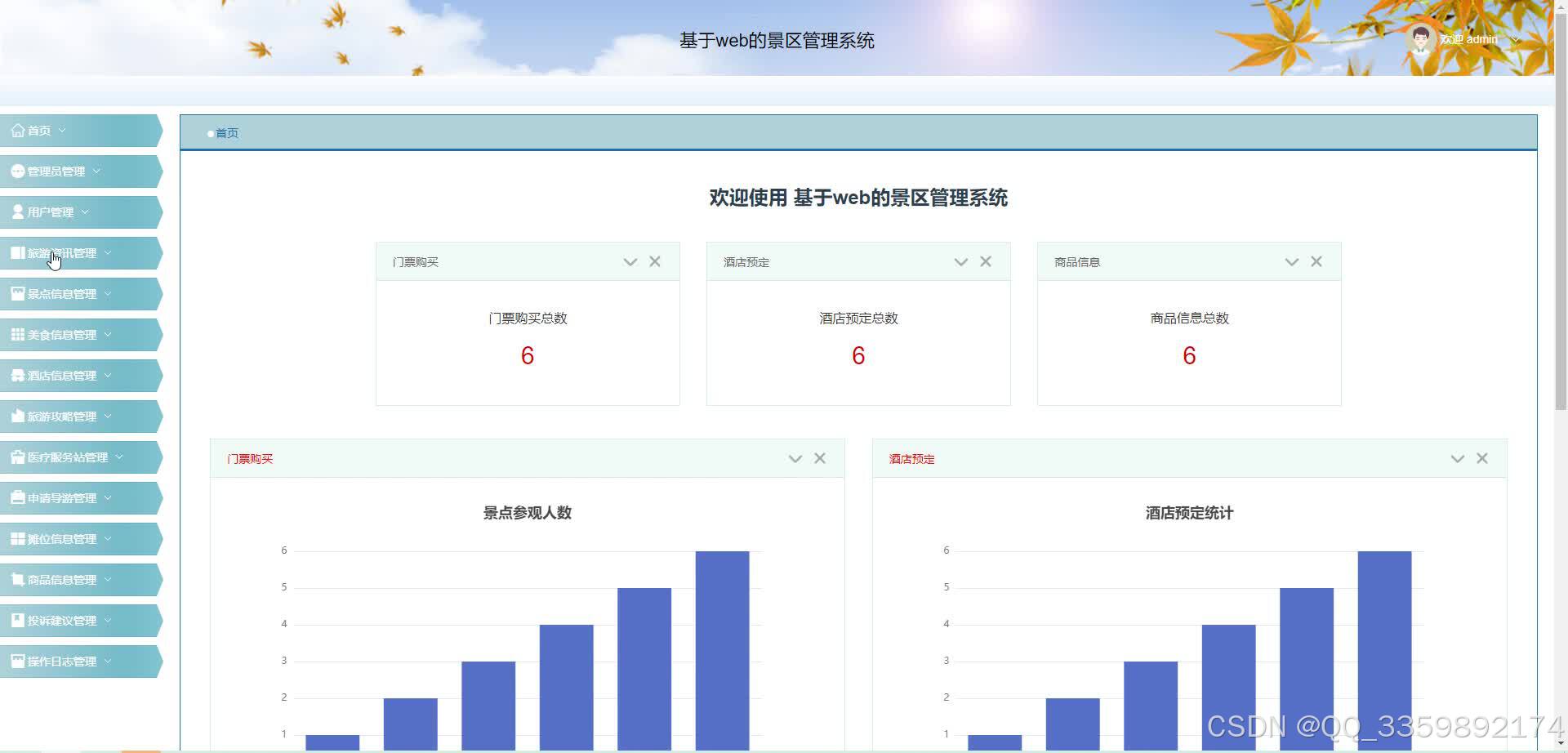Image resolution: width=1568 pixels, height=753 pixels.
Task: Click the tallest bar in 景点参观人数 chart
Action: [722, 650]
